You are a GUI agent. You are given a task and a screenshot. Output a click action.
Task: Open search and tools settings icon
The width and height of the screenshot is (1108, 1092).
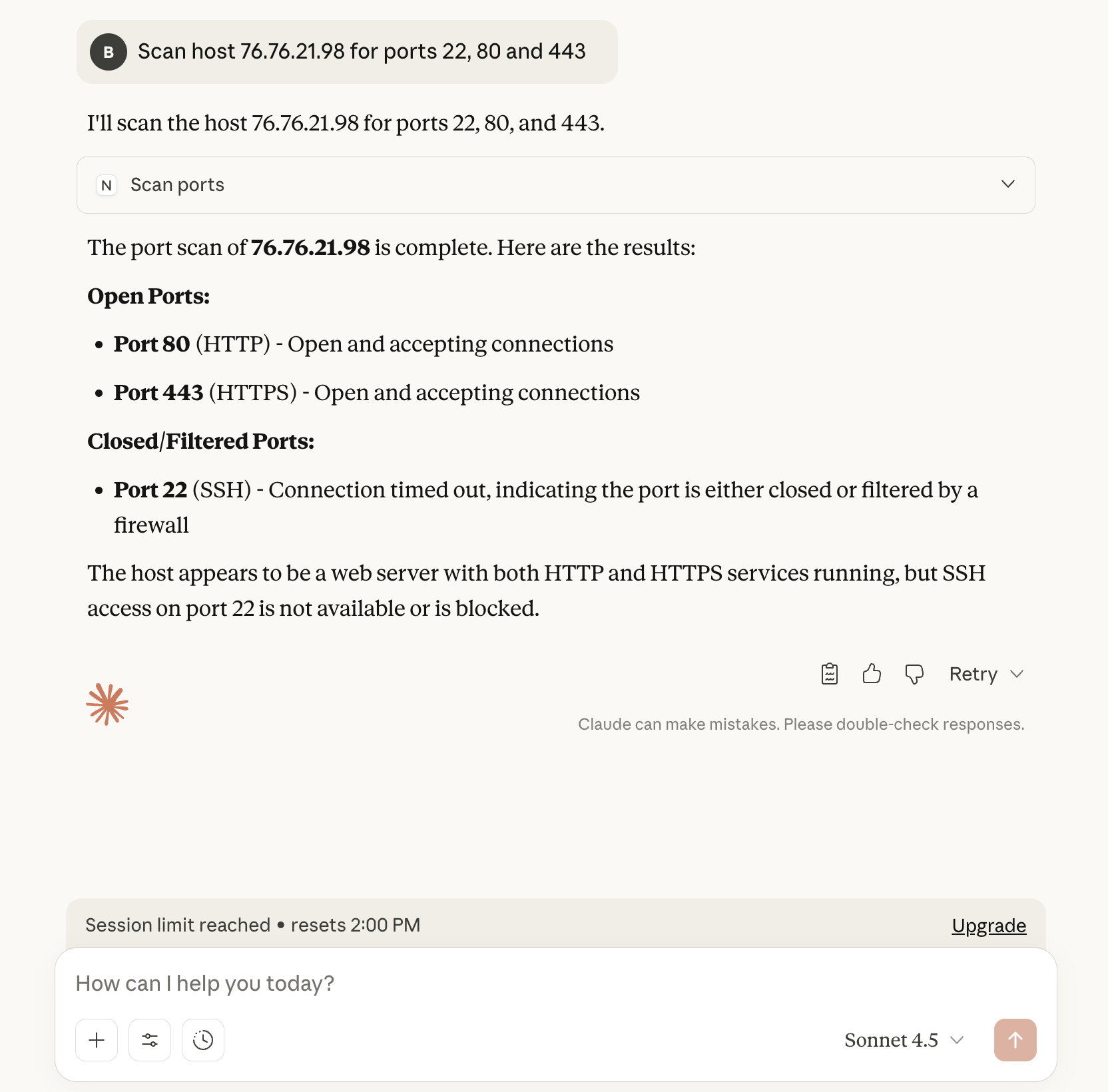click(150, 1040)
